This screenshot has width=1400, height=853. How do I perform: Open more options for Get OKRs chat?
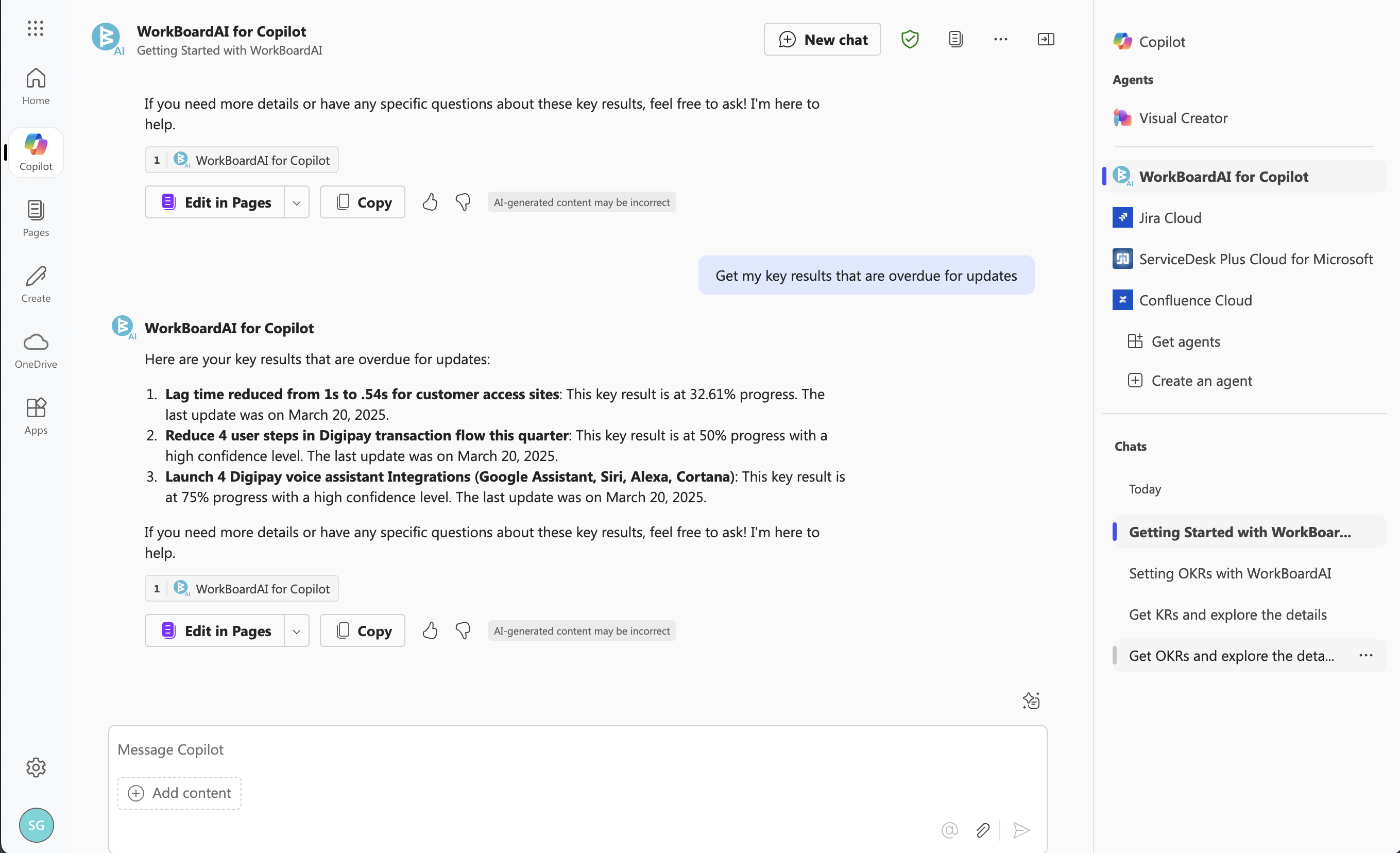tap(1366, 655)
